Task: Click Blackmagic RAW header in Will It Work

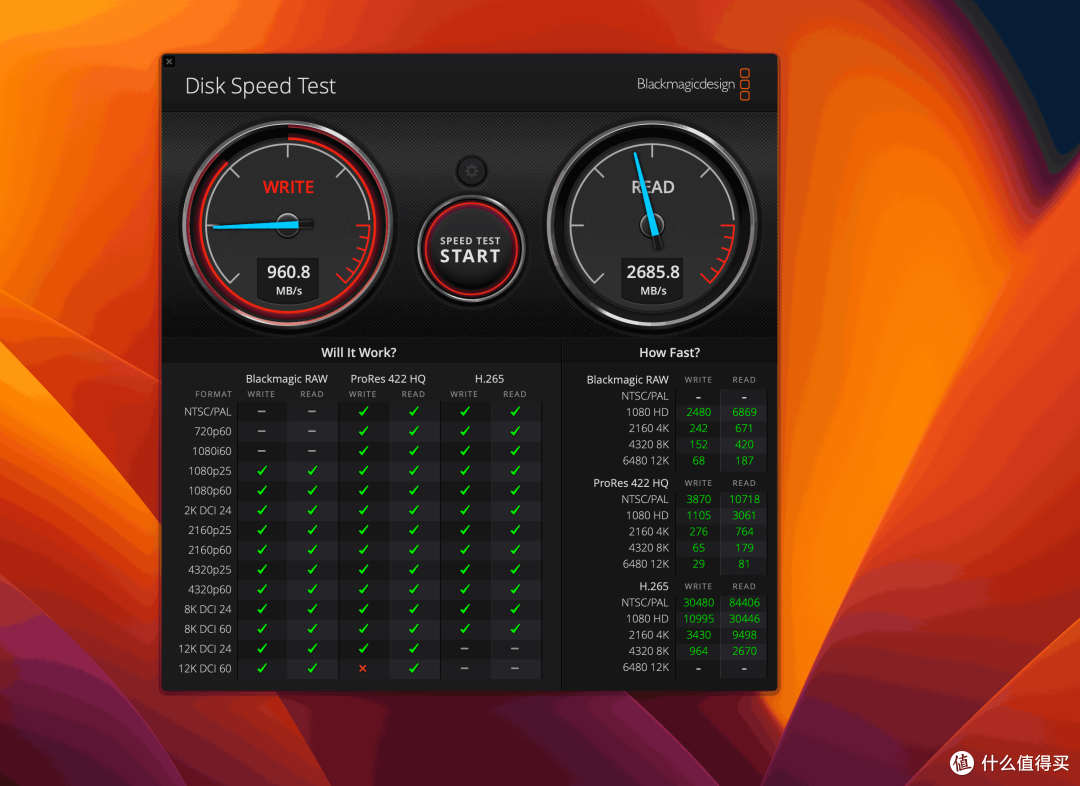Action: [287, 379]
